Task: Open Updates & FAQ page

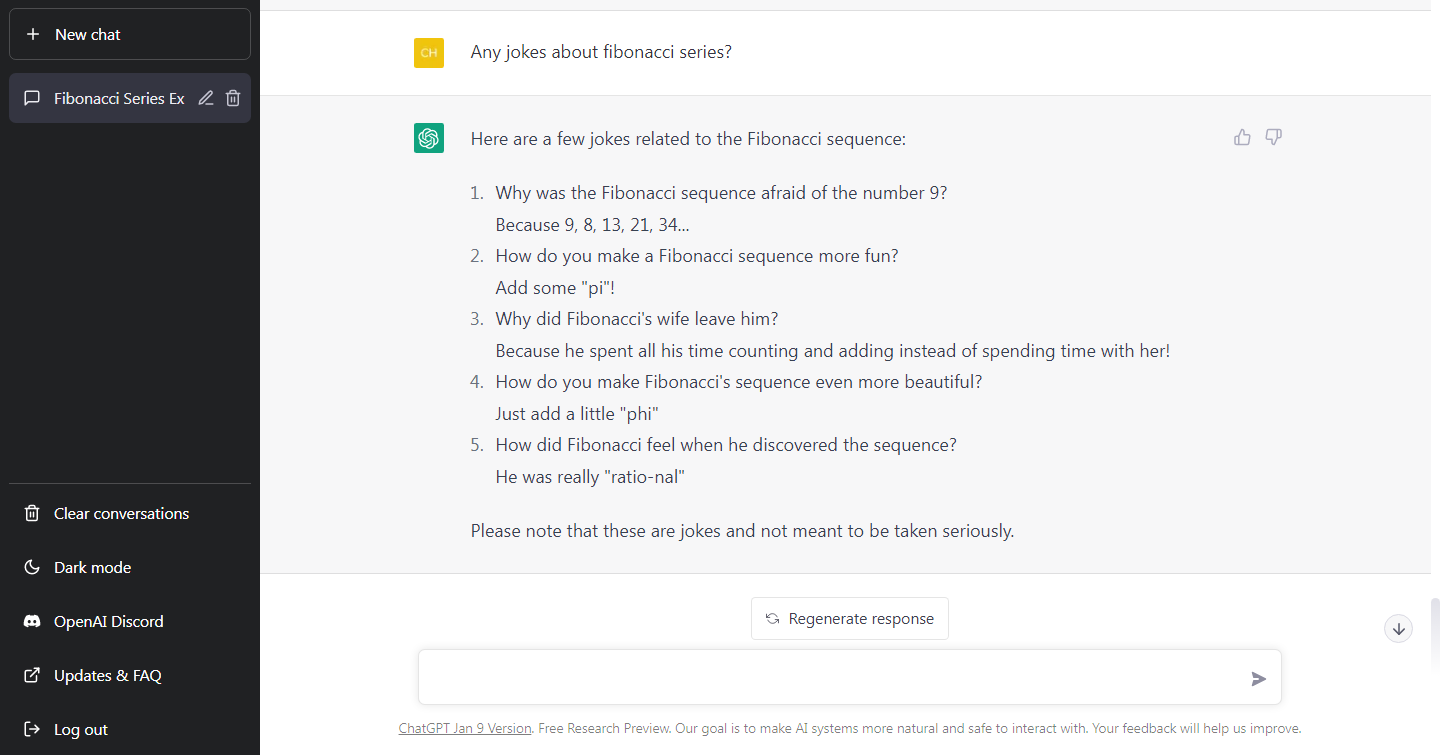Action: coord(107,675)
